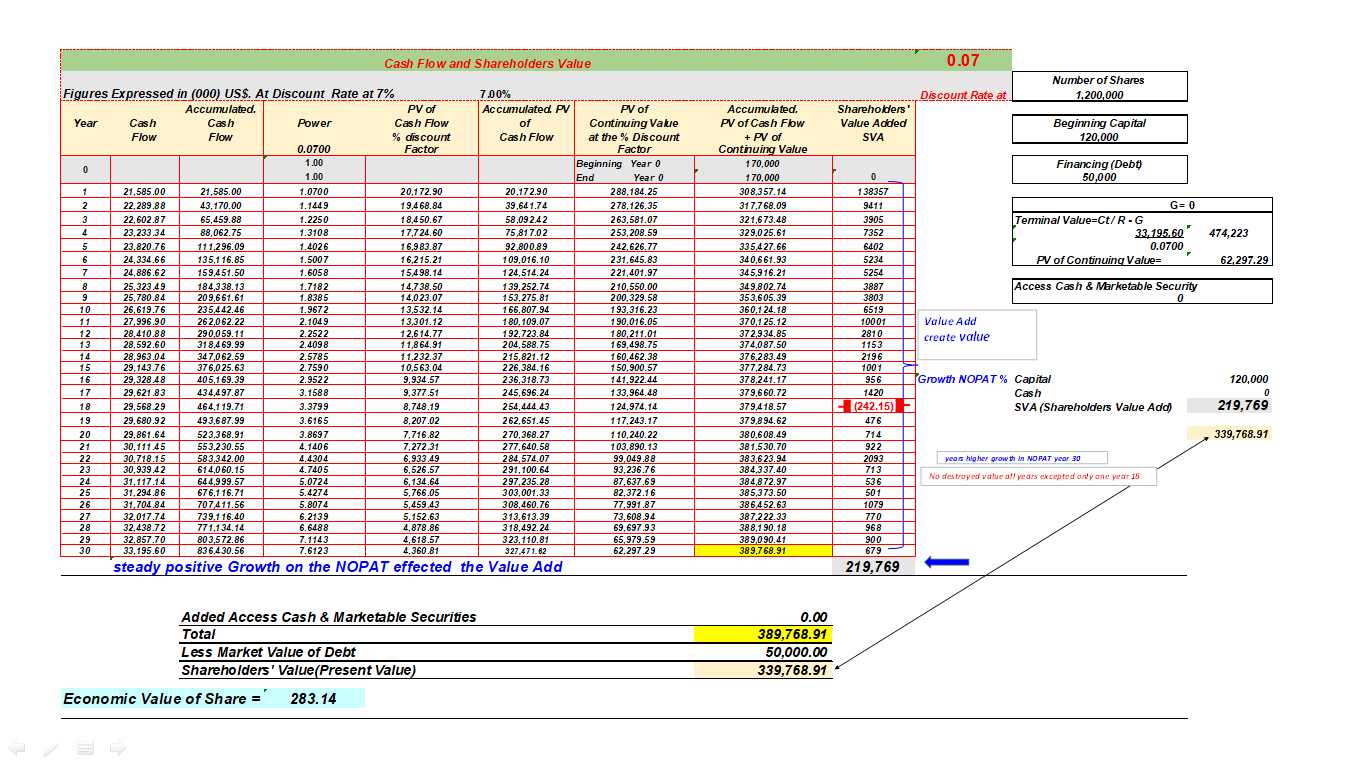The width and height of the screenshot is (1366, 768).
Task: Click accumulated cash flow 43,170.00
Action: point(220,204)
